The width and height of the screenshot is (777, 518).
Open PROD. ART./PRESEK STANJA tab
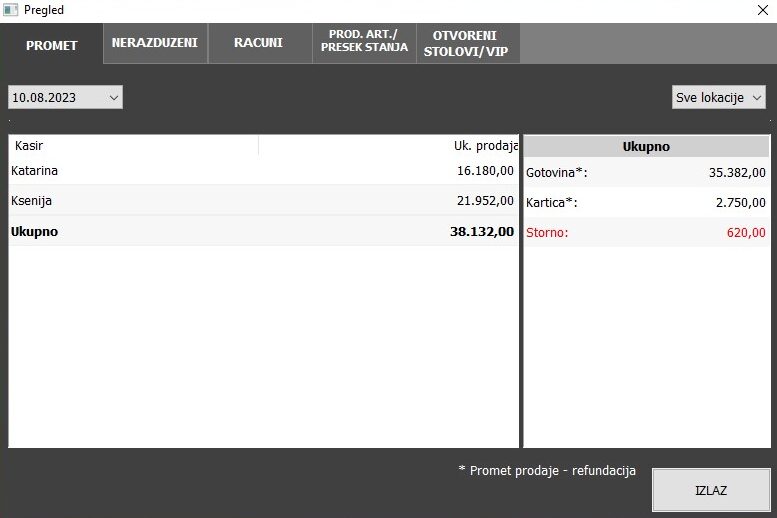[364, 44]
